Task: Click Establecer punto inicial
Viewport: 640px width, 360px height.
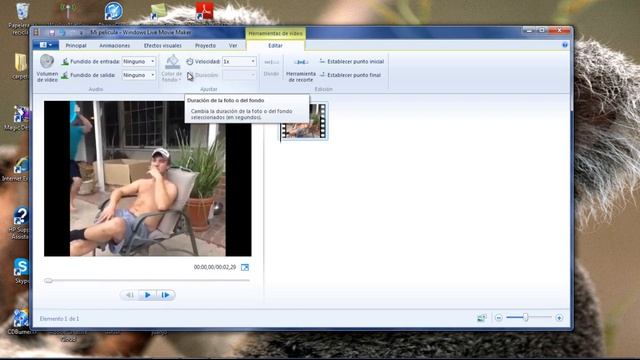Action: (x=352, y=62)
